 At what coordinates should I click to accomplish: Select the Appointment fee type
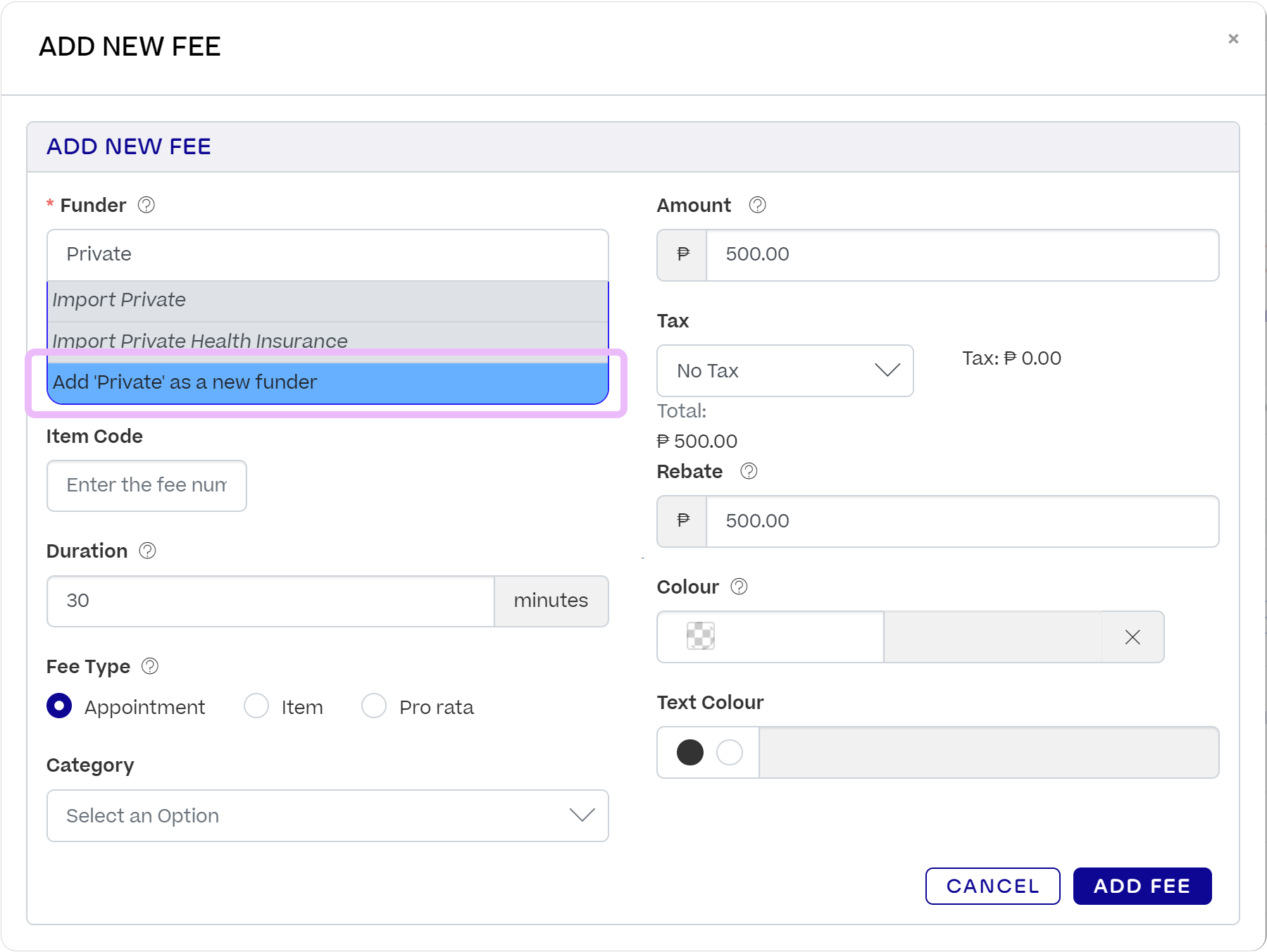point(59,706)
